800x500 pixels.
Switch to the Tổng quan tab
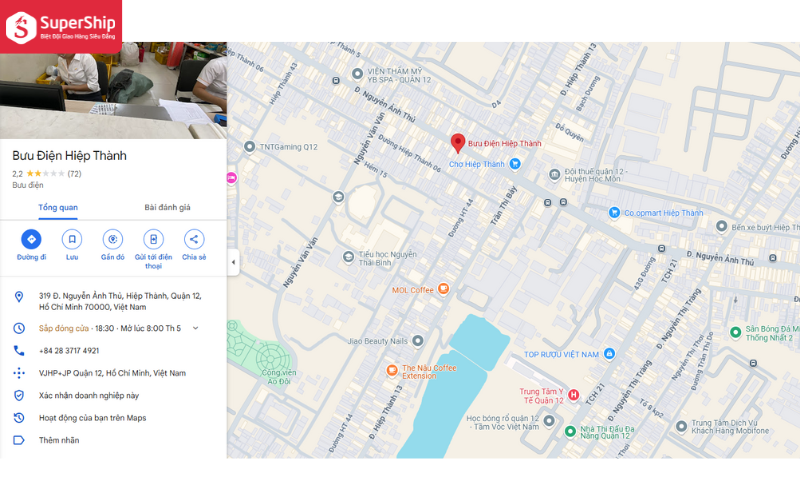(x=58, y=207)
